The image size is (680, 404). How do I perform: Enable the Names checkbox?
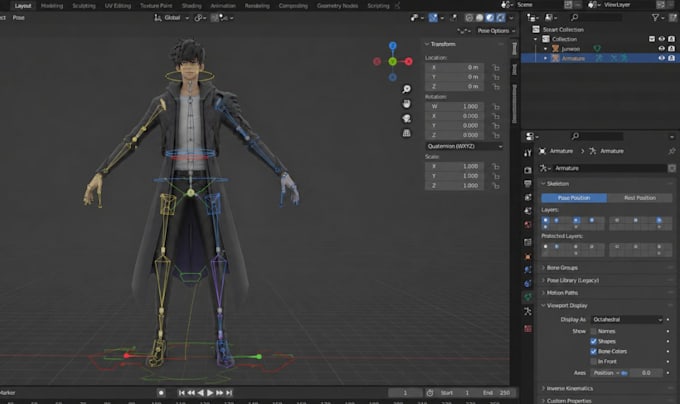coord(593,331)
